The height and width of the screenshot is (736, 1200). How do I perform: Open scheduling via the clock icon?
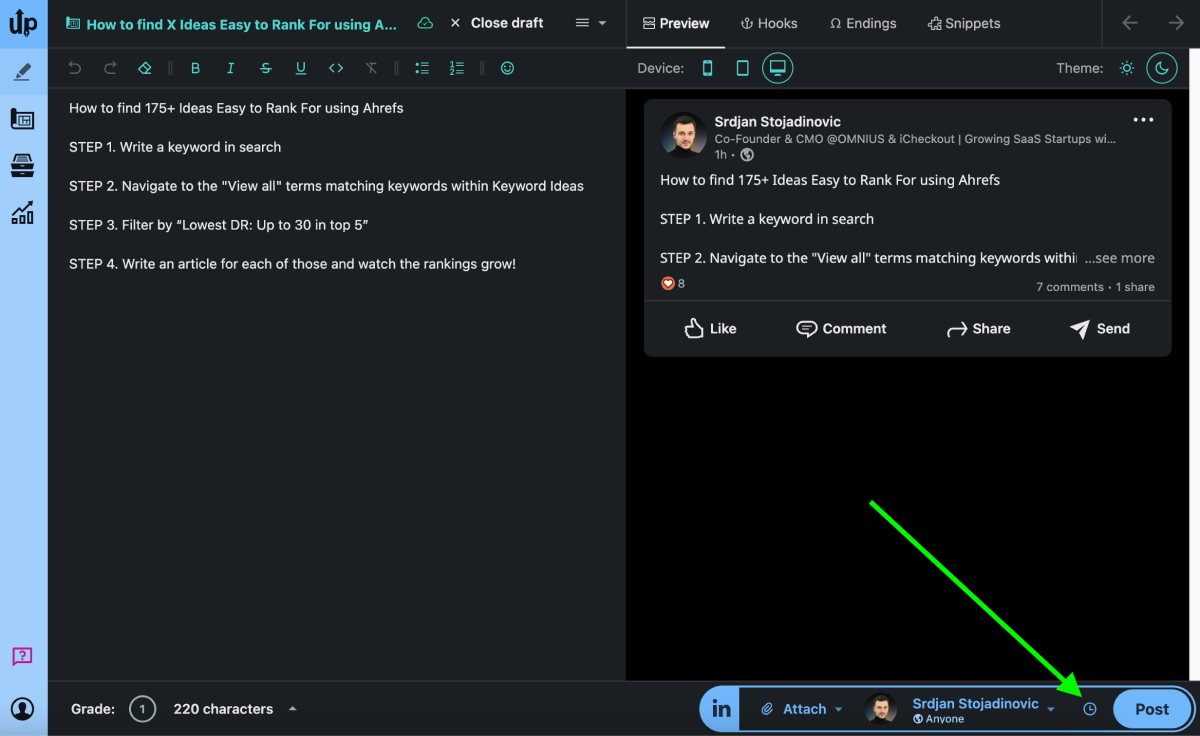(1089, 708)
